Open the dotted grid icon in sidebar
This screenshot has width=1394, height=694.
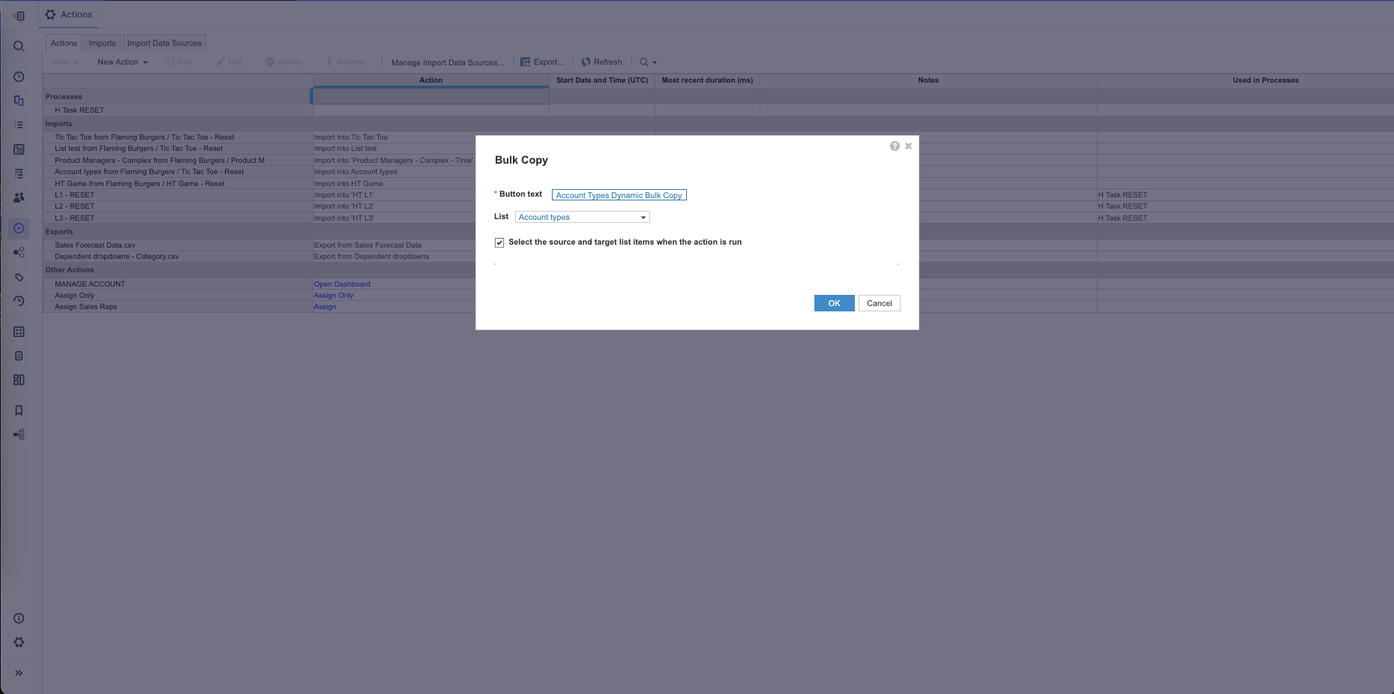tap(18, 332)
